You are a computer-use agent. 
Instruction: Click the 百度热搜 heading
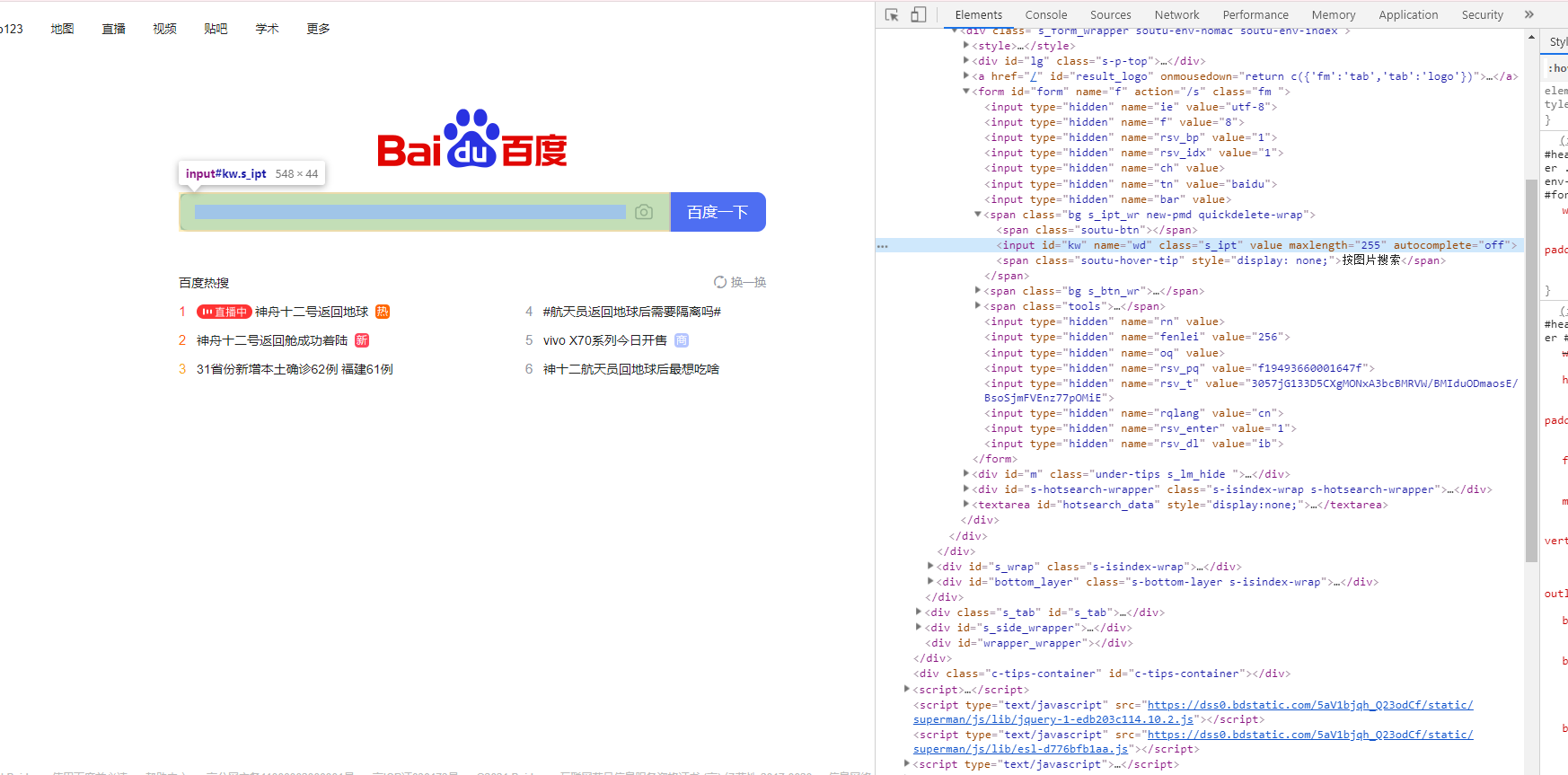tap(204, 283)
